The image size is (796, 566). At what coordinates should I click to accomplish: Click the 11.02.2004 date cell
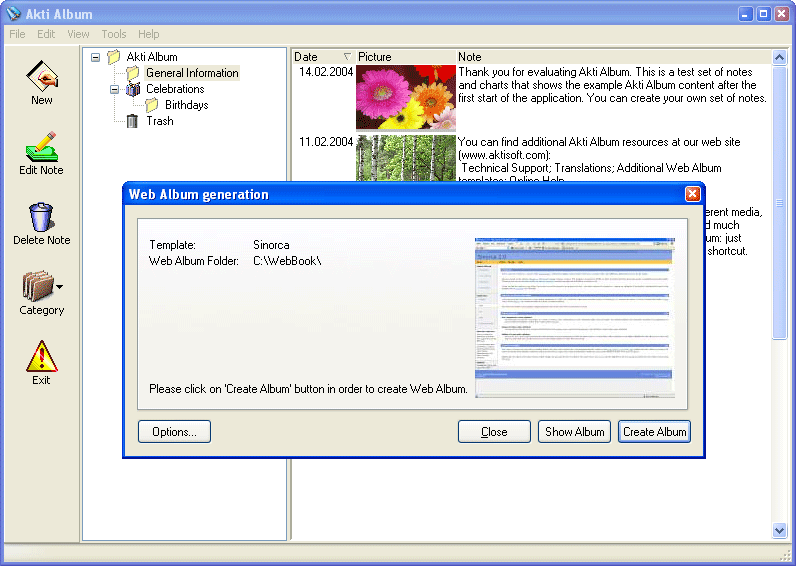tap(325, 142)
